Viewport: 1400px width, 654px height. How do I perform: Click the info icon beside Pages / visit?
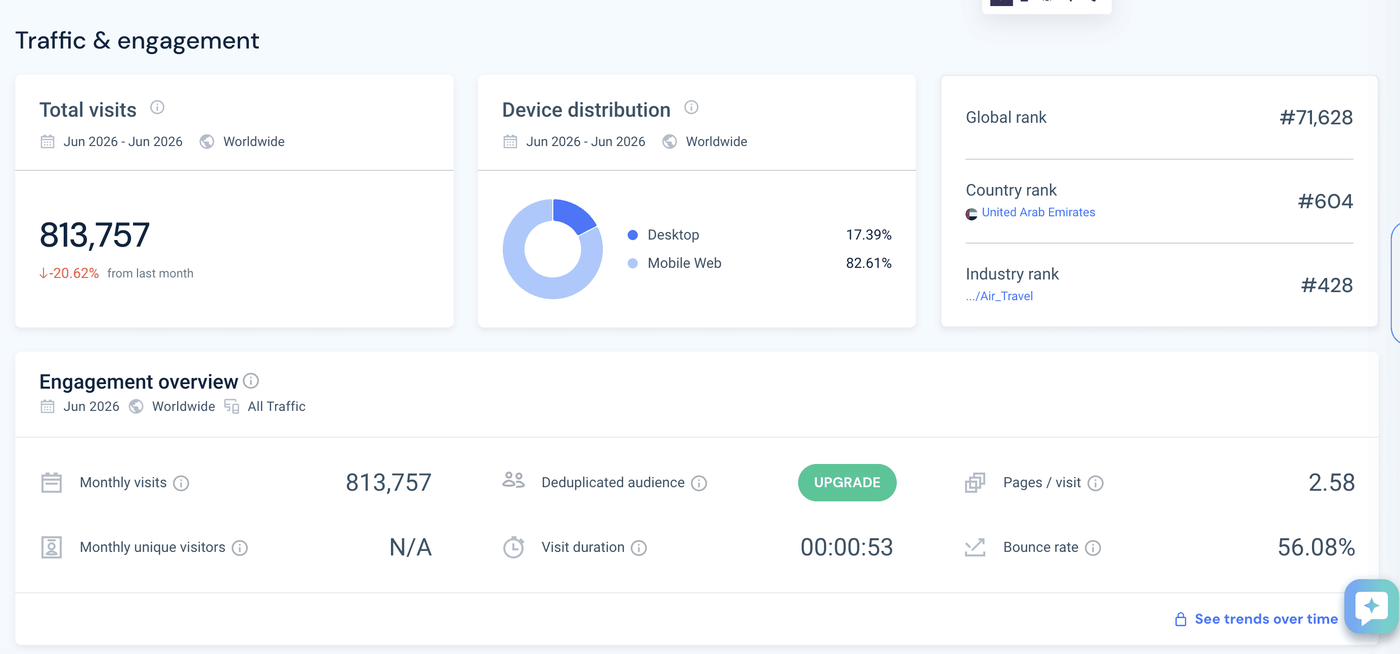(1095, 483)
